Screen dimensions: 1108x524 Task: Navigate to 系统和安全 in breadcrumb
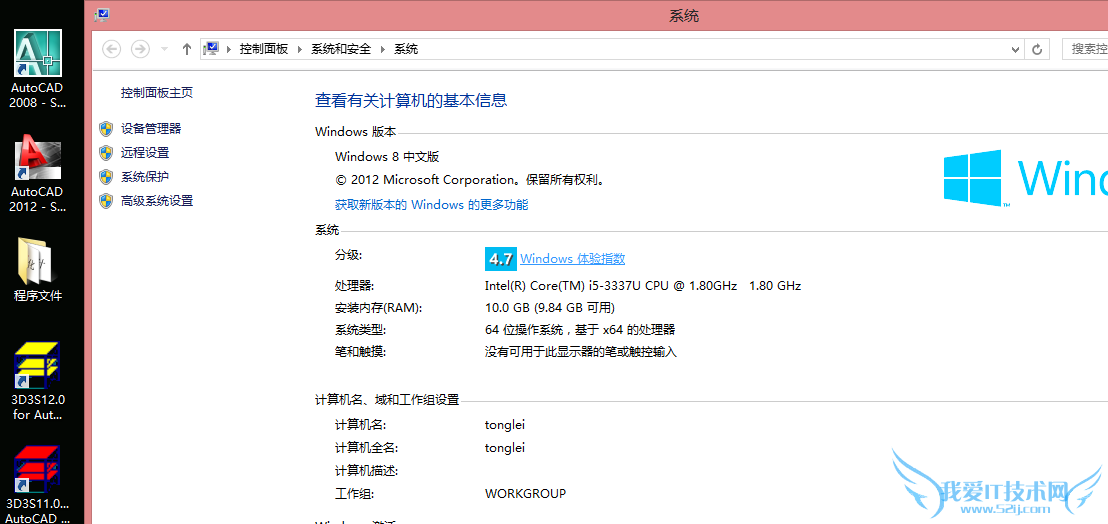pyautogui.click(x=341, y=49)
